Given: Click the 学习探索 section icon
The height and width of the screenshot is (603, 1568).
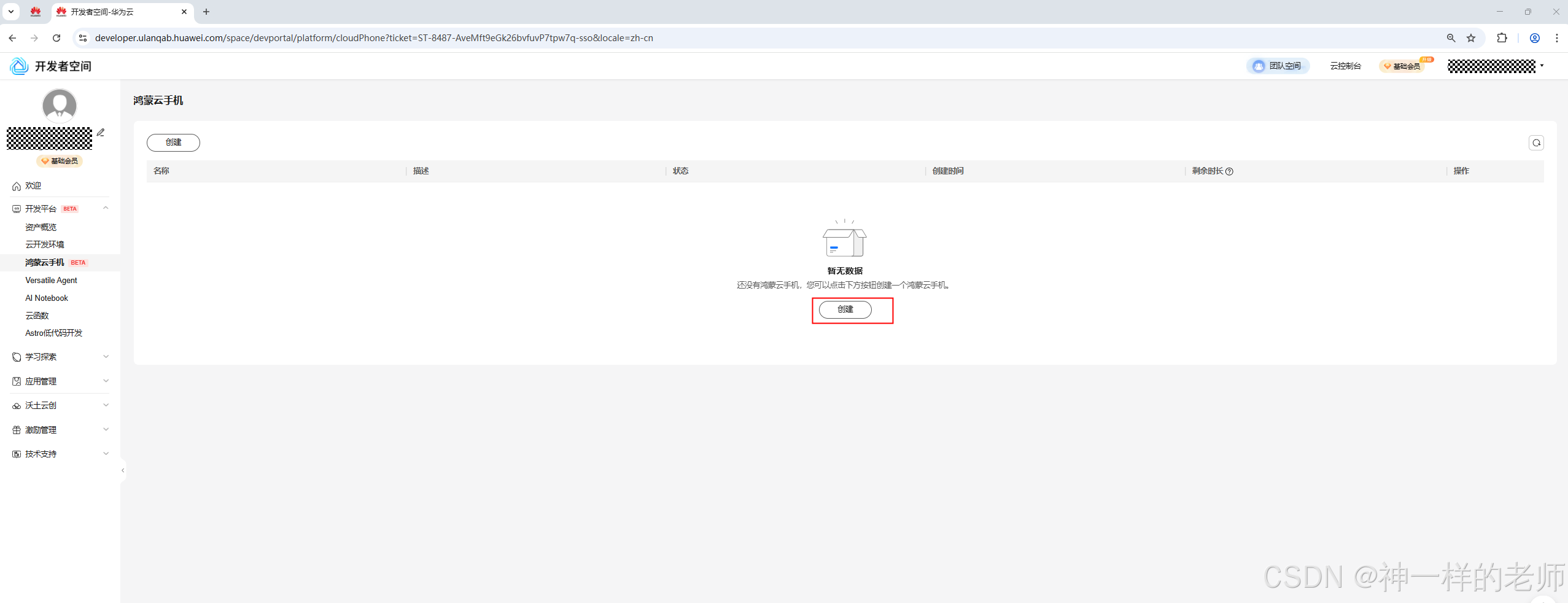Looking at the screenshot, I should [17, 357].
